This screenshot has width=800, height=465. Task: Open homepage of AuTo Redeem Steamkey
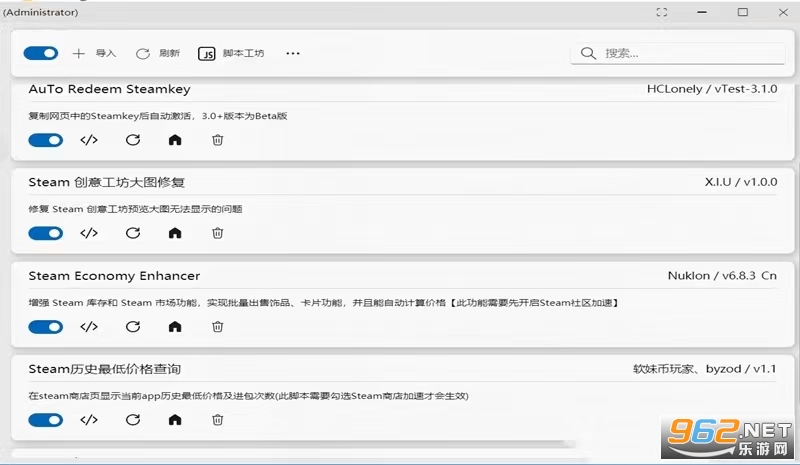coord(175,140)
